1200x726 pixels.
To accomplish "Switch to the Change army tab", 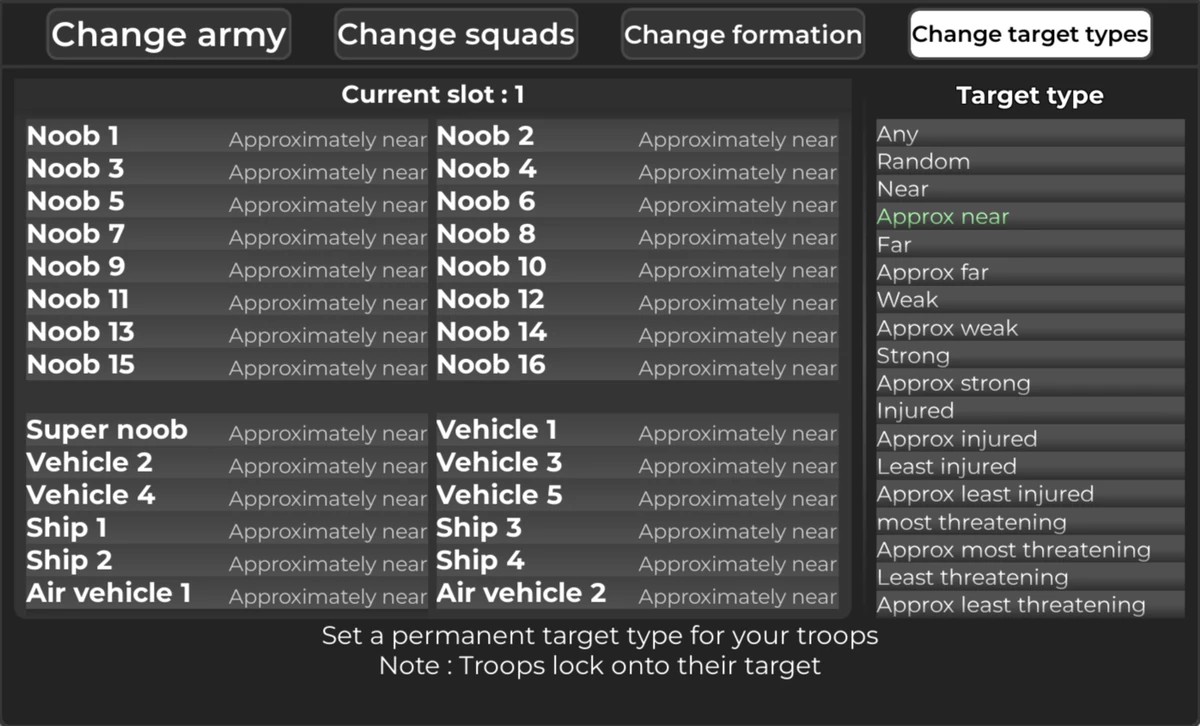I will pyautogui.click(x=168, y=34).
